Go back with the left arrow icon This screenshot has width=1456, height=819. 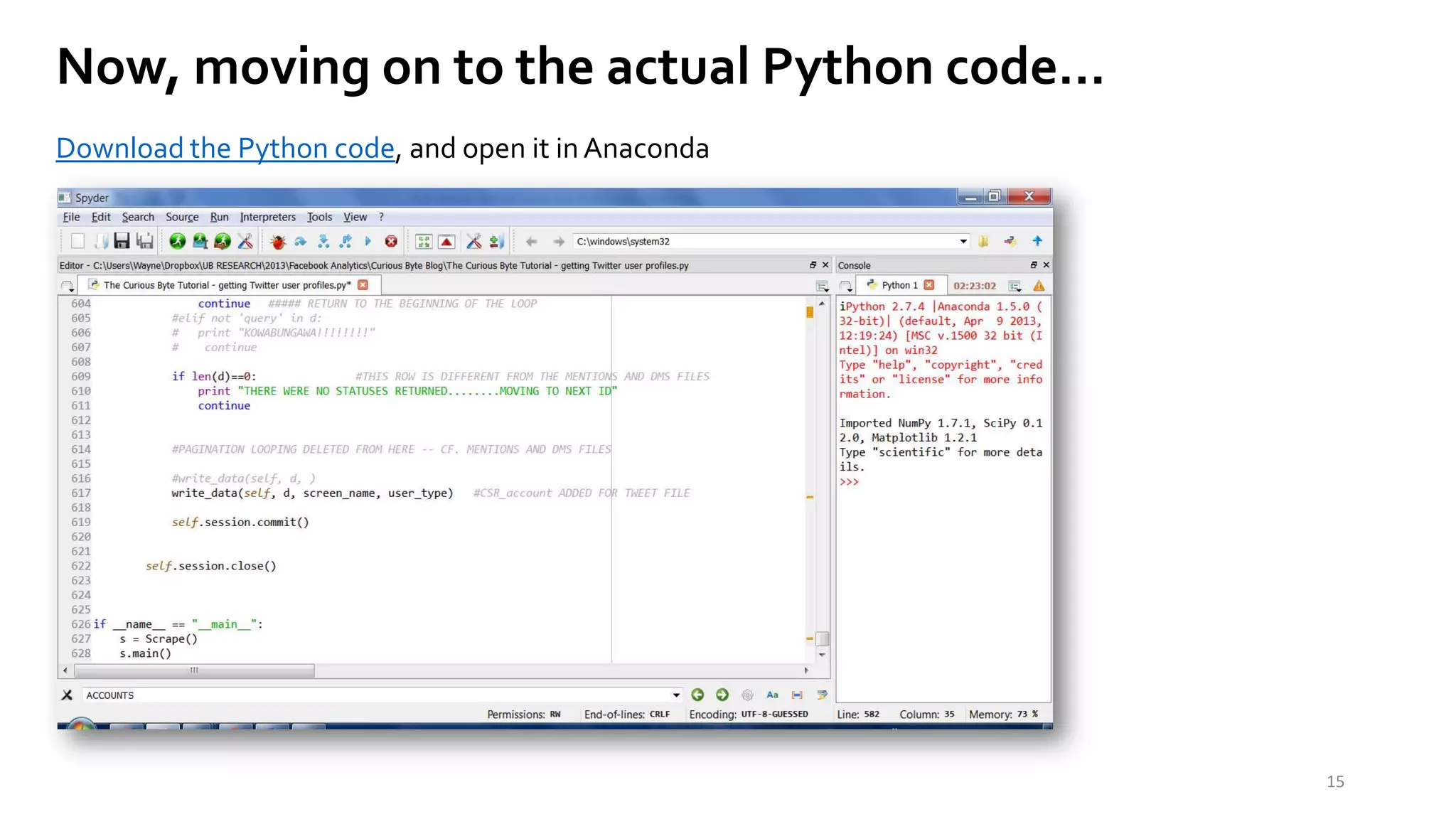point(531,242)
